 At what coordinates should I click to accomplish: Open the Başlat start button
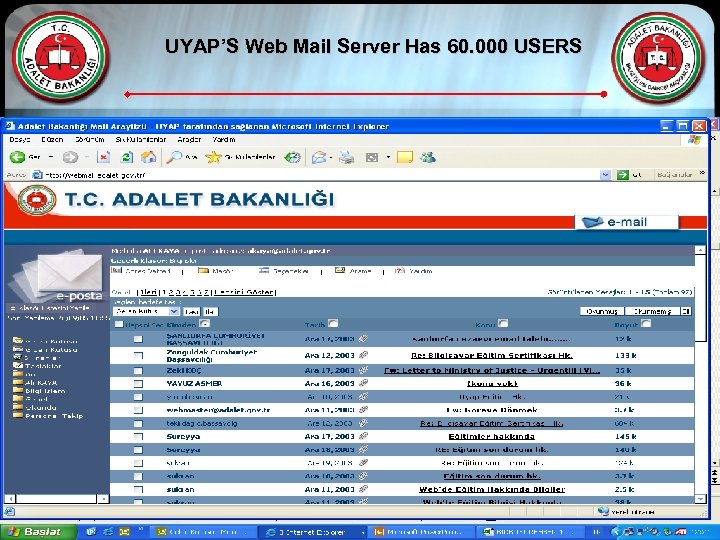tap(38, 532)
